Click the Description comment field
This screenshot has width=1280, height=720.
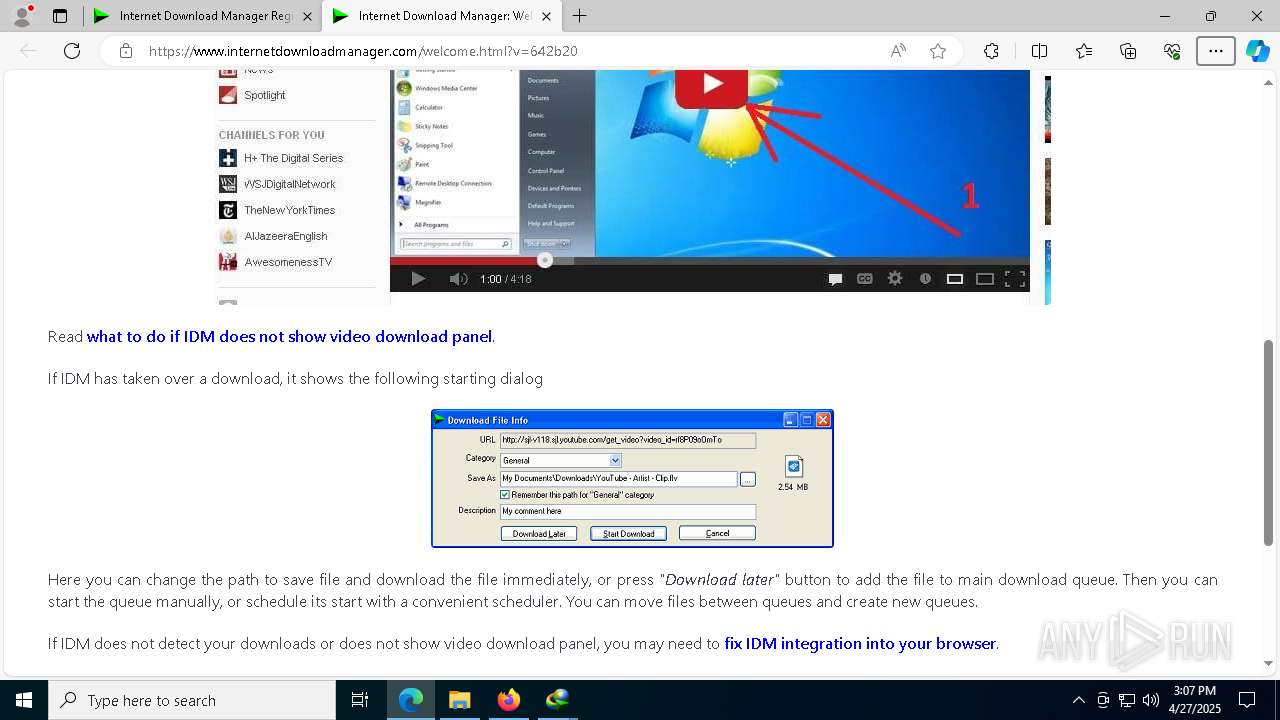[628, 511]
